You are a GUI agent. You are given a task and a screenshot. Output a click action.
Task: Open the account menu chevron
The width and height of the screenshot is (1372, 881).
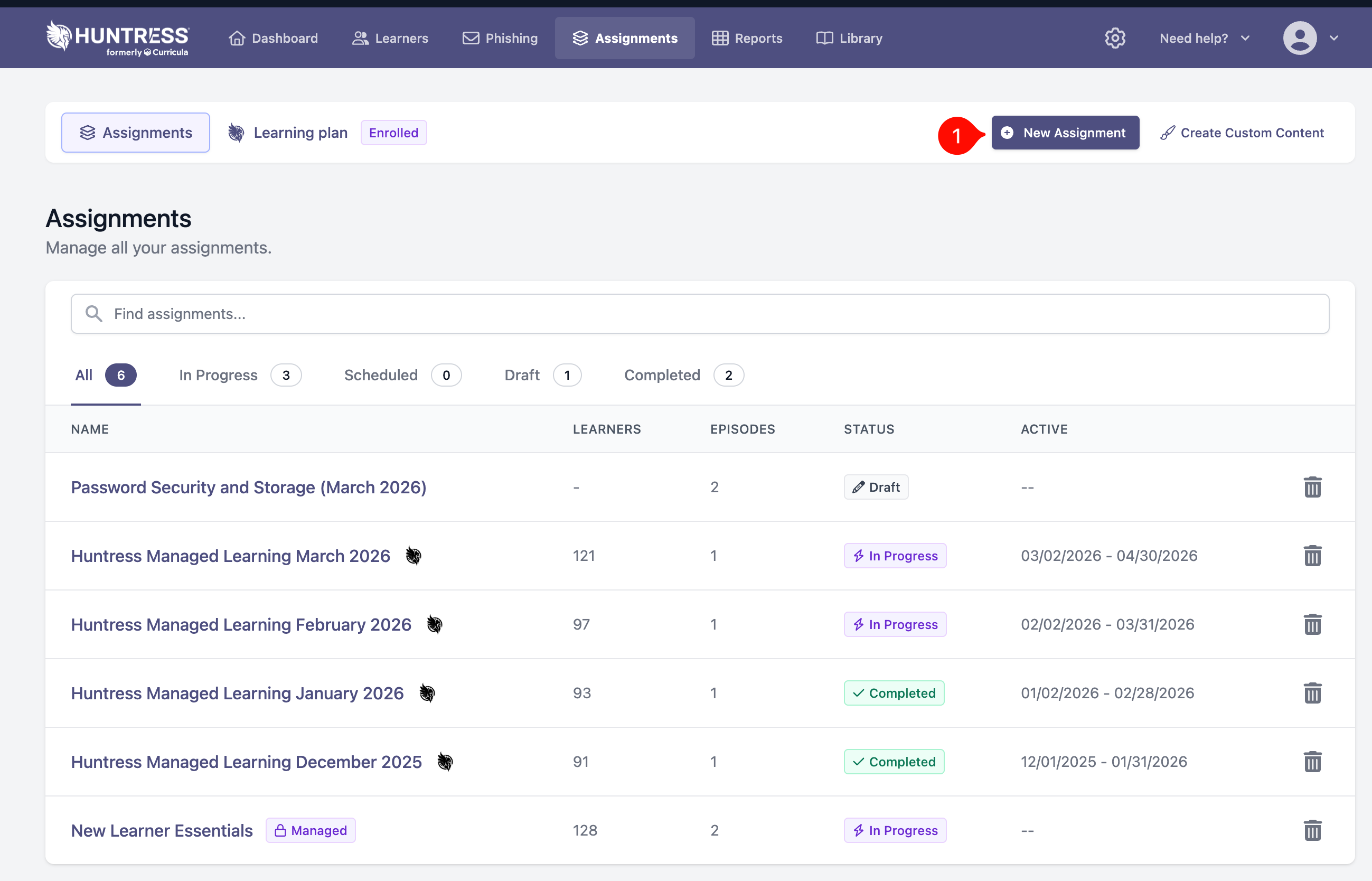[x=1335, y=39]
